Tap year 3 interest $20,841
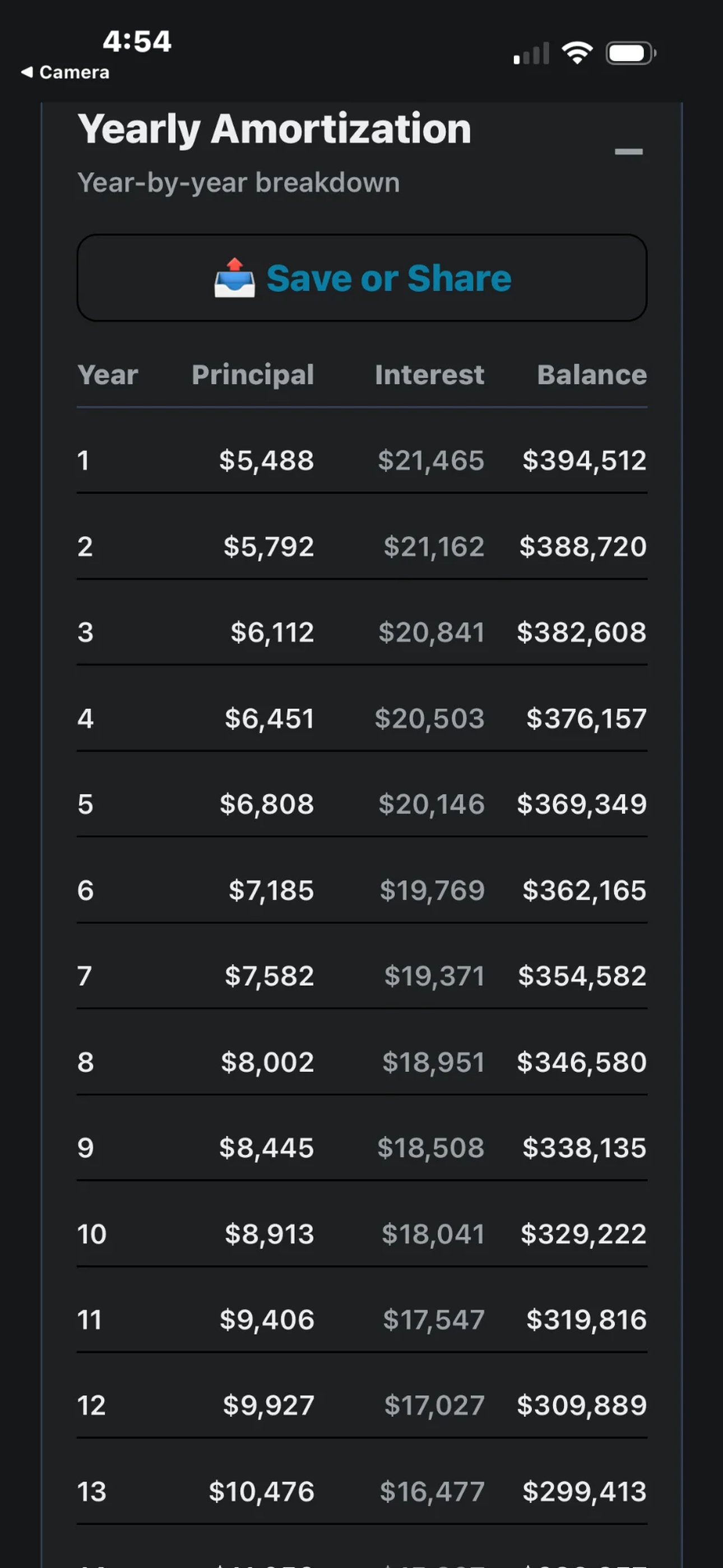The height and width of the screenshot is (1568, 723). pyautogui.click(x=432, y=633)
